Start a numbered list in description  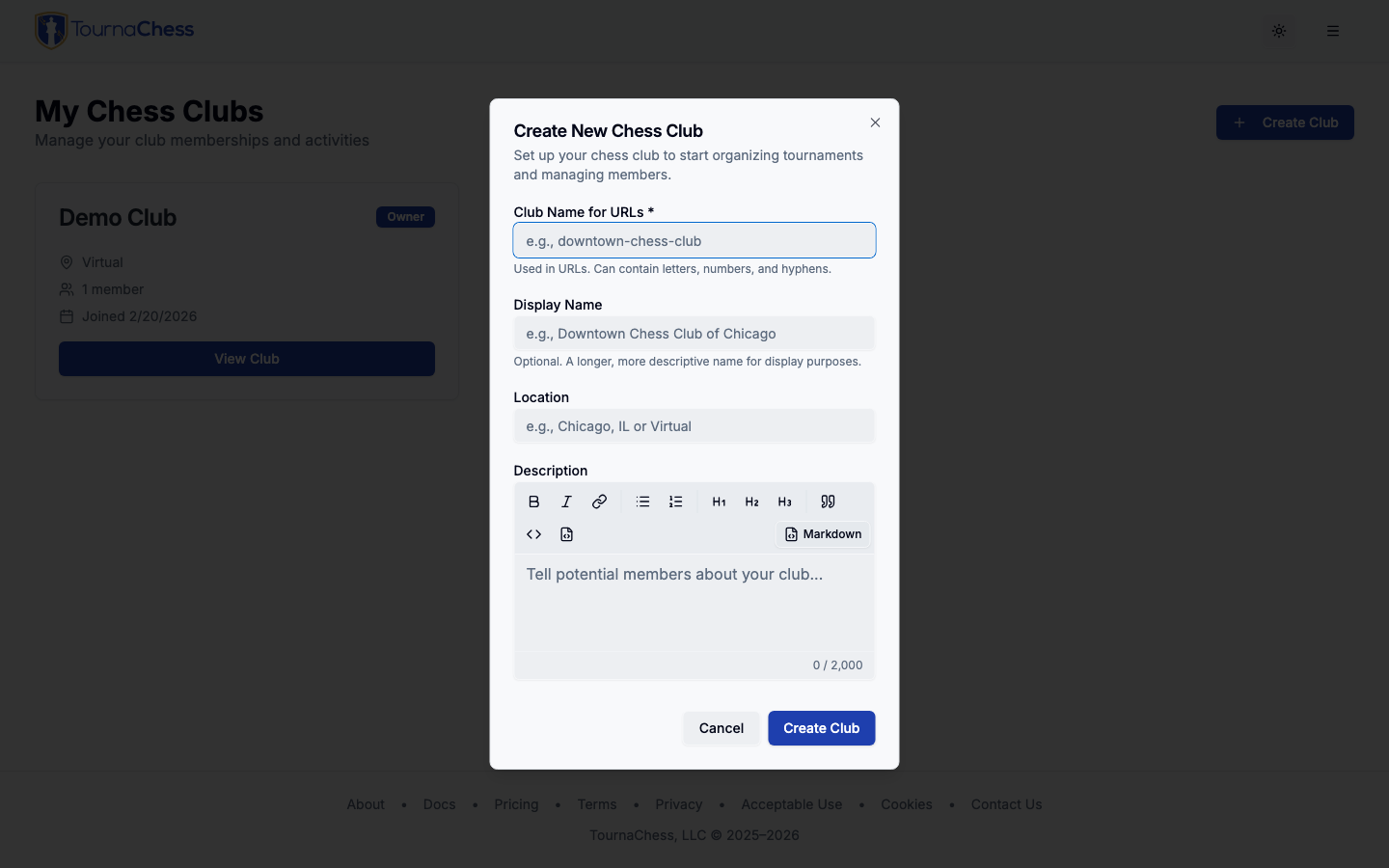pyautogui.click(x=676, y=502)
